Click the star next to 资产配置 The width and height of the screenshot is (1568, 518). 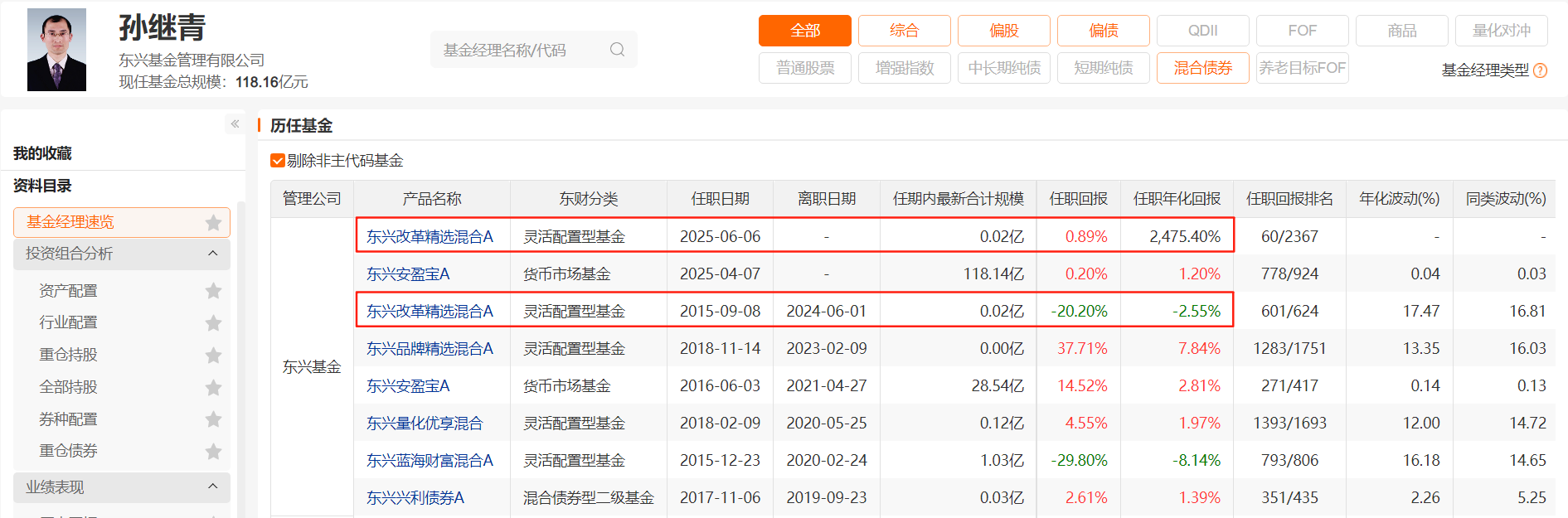click(213, 291)
